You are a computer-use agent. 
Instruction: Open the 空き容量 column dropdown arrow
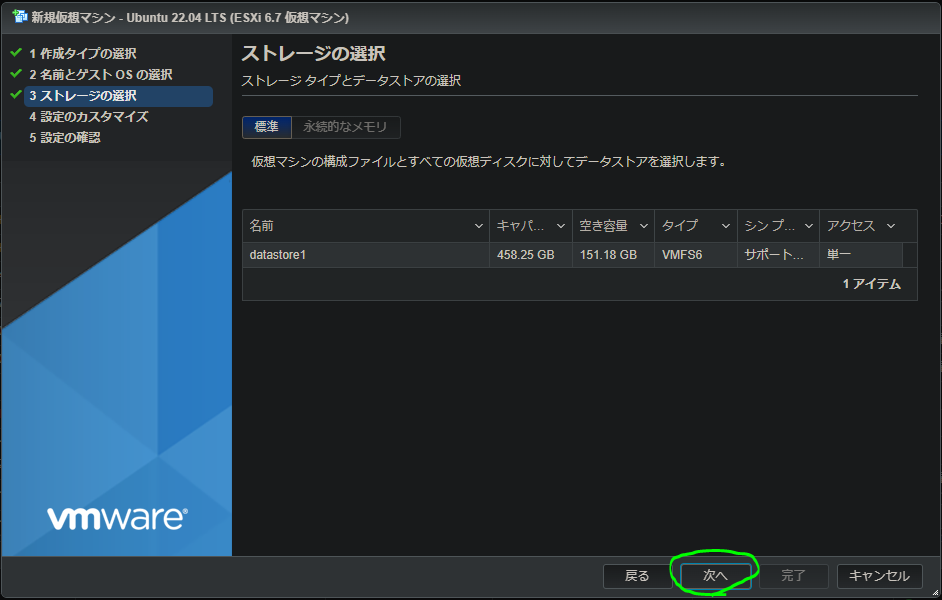point(643,226)
